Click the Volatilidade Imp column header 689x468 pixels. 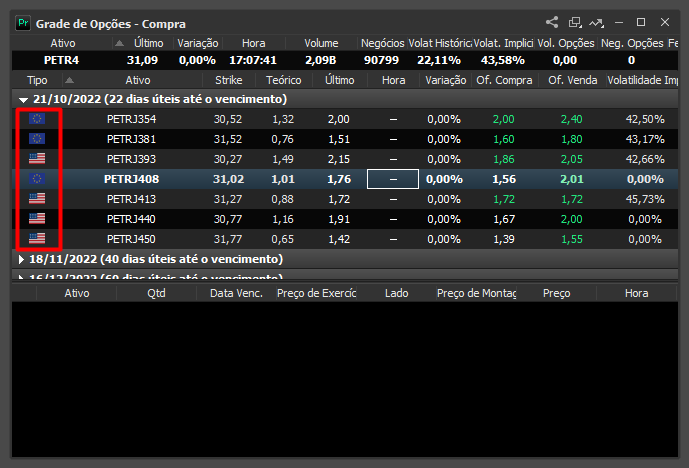642,80
